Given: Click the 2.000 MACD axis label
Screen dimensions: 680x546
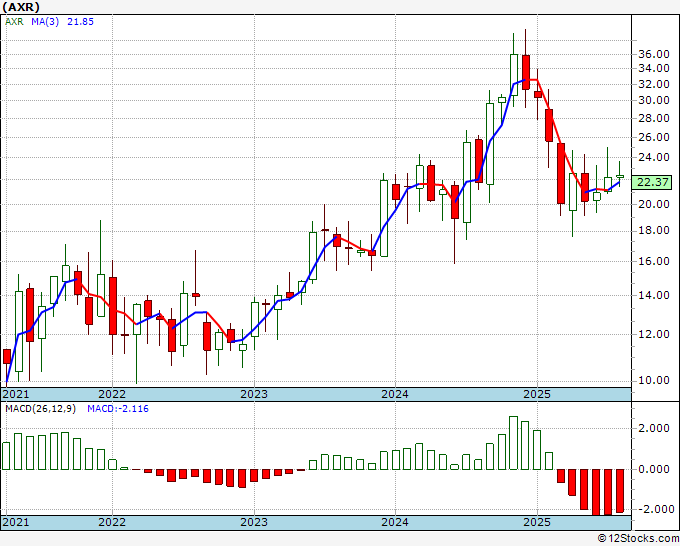Looking at the screenshot, I should (x=654, y=428).
